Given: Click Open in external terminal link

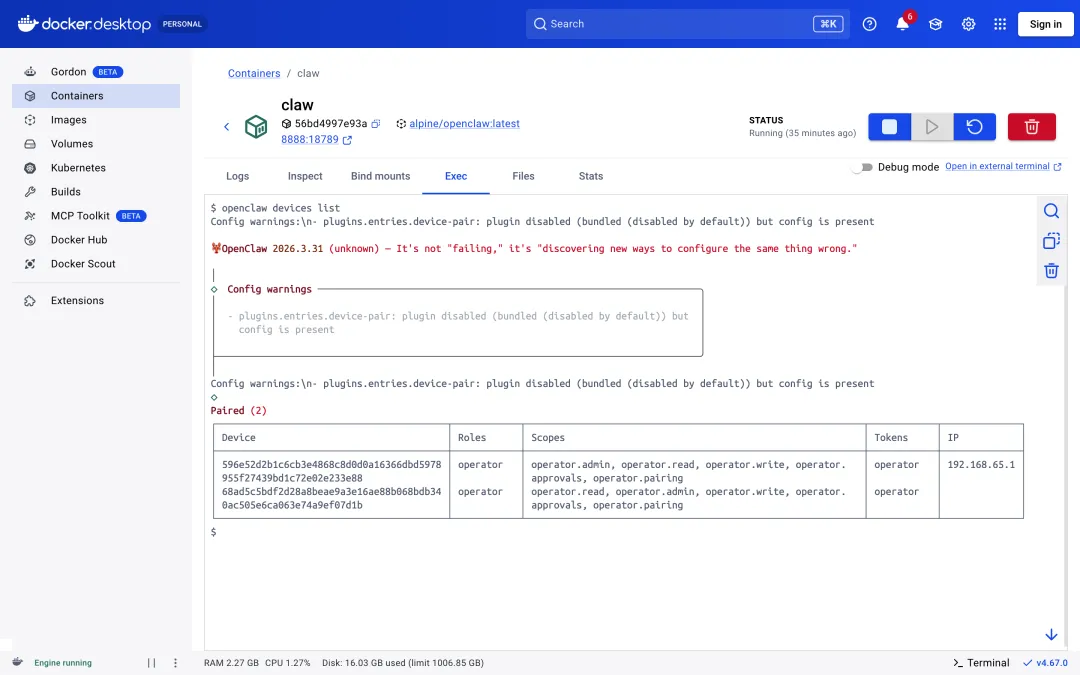Looking at the screenshot, I should coord(1003,167).
